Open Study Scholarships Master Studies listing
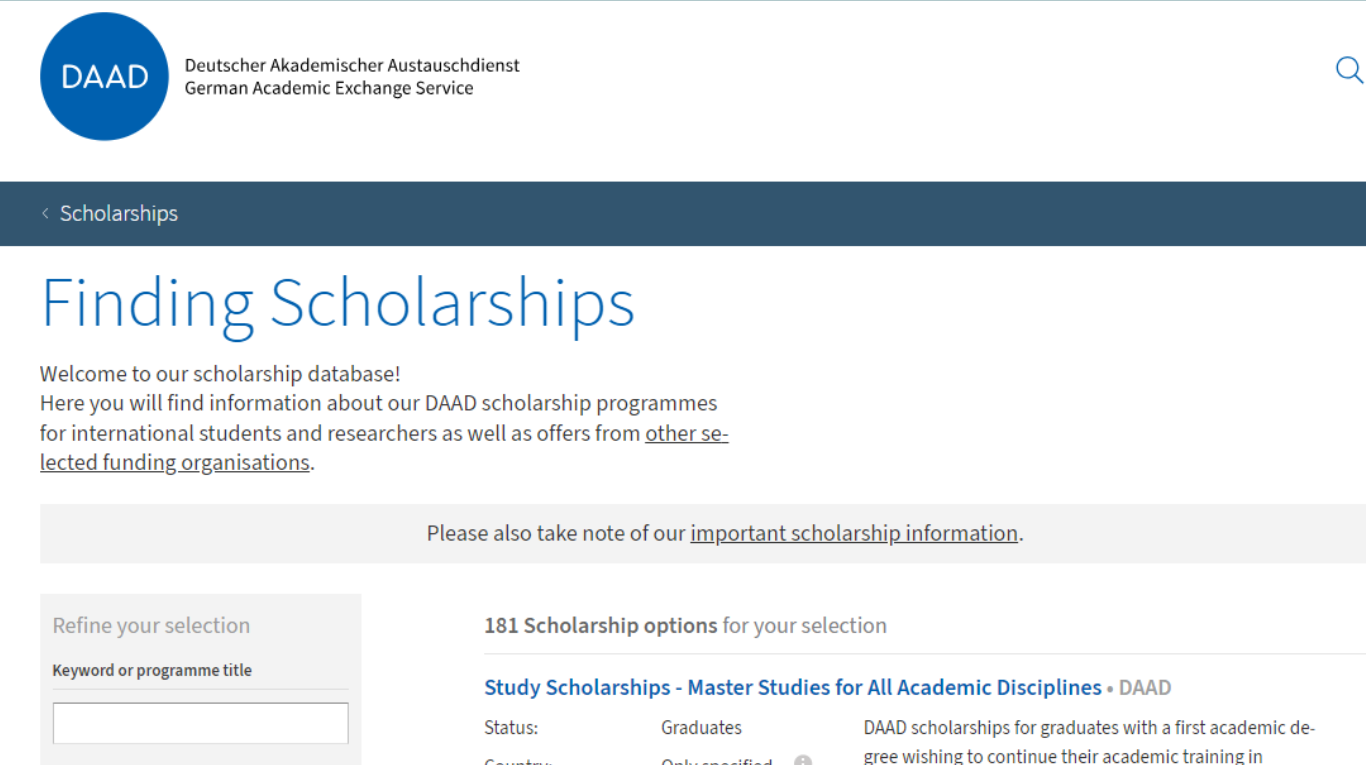Image resolution: width=1366 pixels, height=768 pixels. pyautogui.click(x=793, y=688)
